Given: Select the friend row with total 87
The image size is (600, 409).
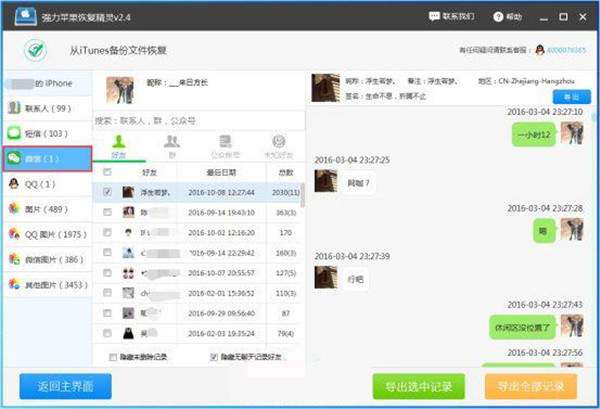Looking at the screenshot, I should pyautogui.click(x=197, y=313).
